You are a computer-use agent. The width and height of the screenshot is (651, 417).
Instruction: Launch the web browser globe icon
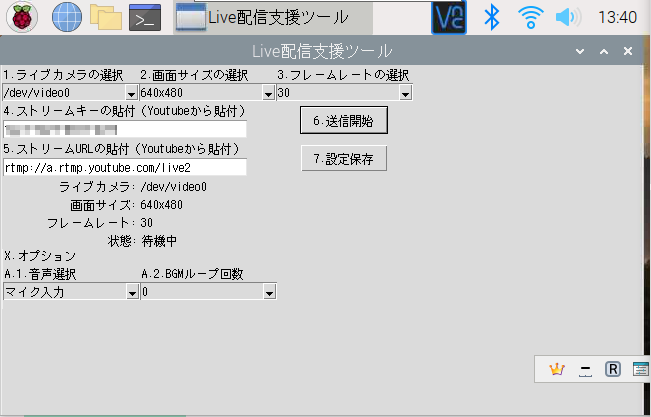click(x=66, y=17)
